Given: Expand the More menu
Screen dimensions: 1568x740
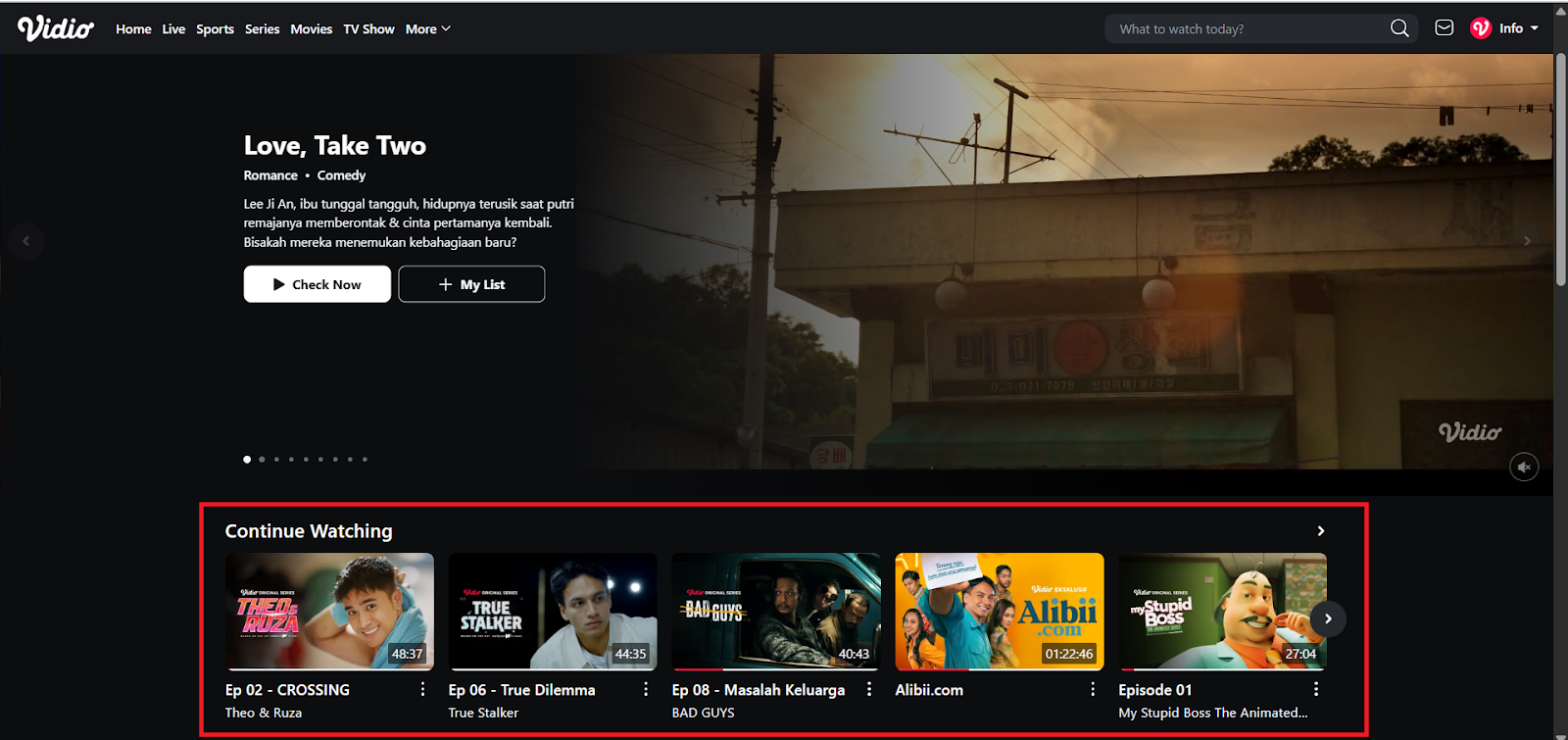Looking at the screenshot, I should coord(428,29).
